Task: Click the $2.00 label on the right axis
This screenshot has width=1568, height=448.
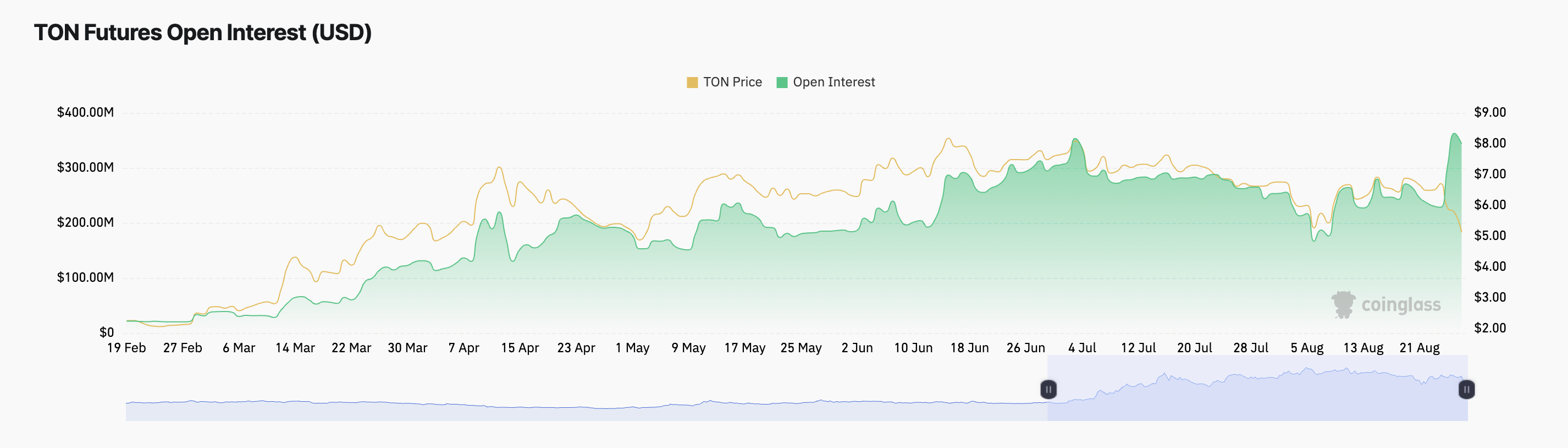Action: [1489, 328]
